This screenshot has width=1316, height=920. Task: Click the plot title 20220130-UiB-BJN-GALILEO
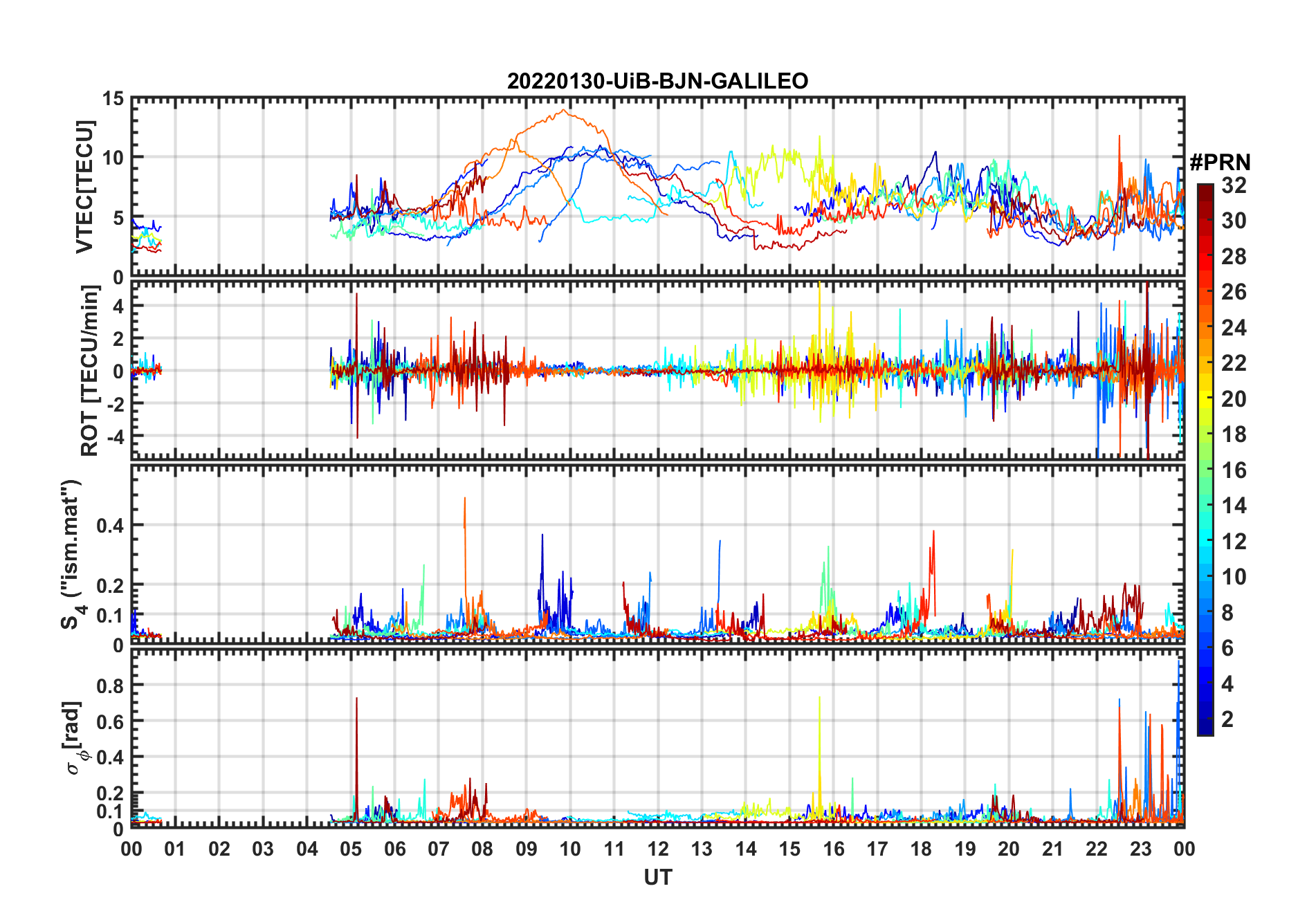pyautogui.click(x=657, y=81)
